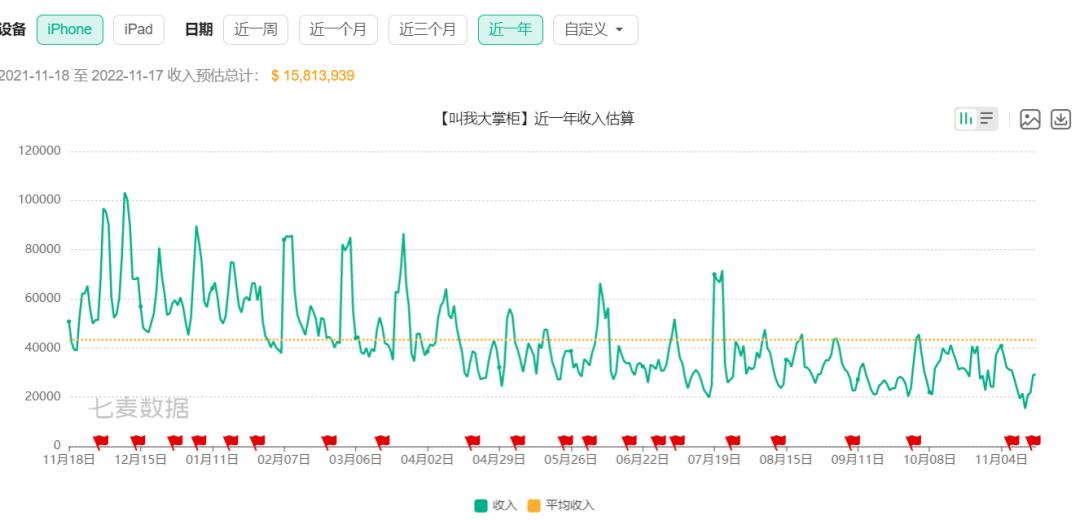Choose the 近三个月 date range
The height and width of the screenshot is (520, 1080).
coord(428,30)
